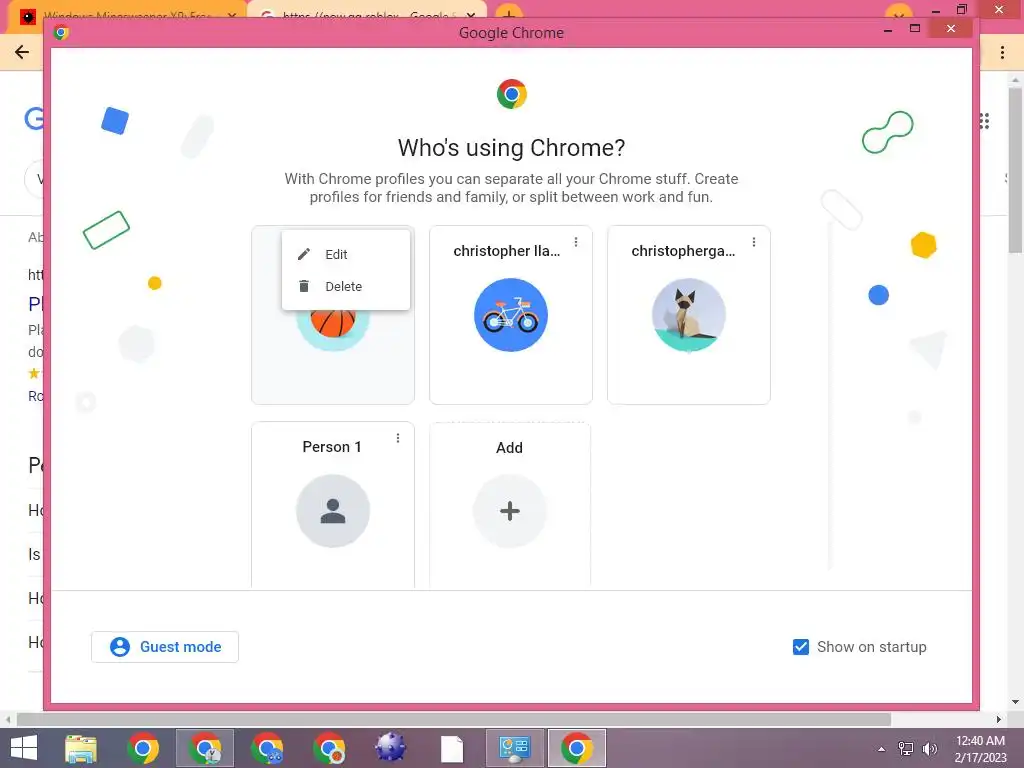1024x768 pixels.
Task: Open Chrome with blue badge on taskbar
Action: [x=267, y=748]
